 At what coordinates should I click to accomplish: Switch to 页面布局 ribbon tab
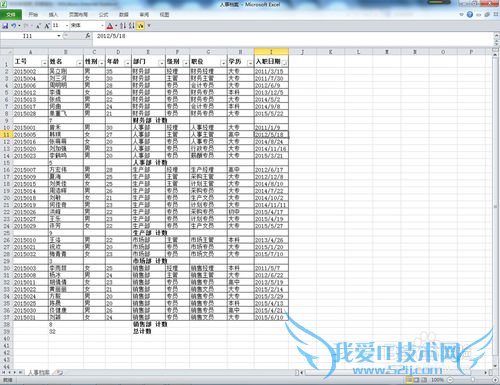point(78,14)
